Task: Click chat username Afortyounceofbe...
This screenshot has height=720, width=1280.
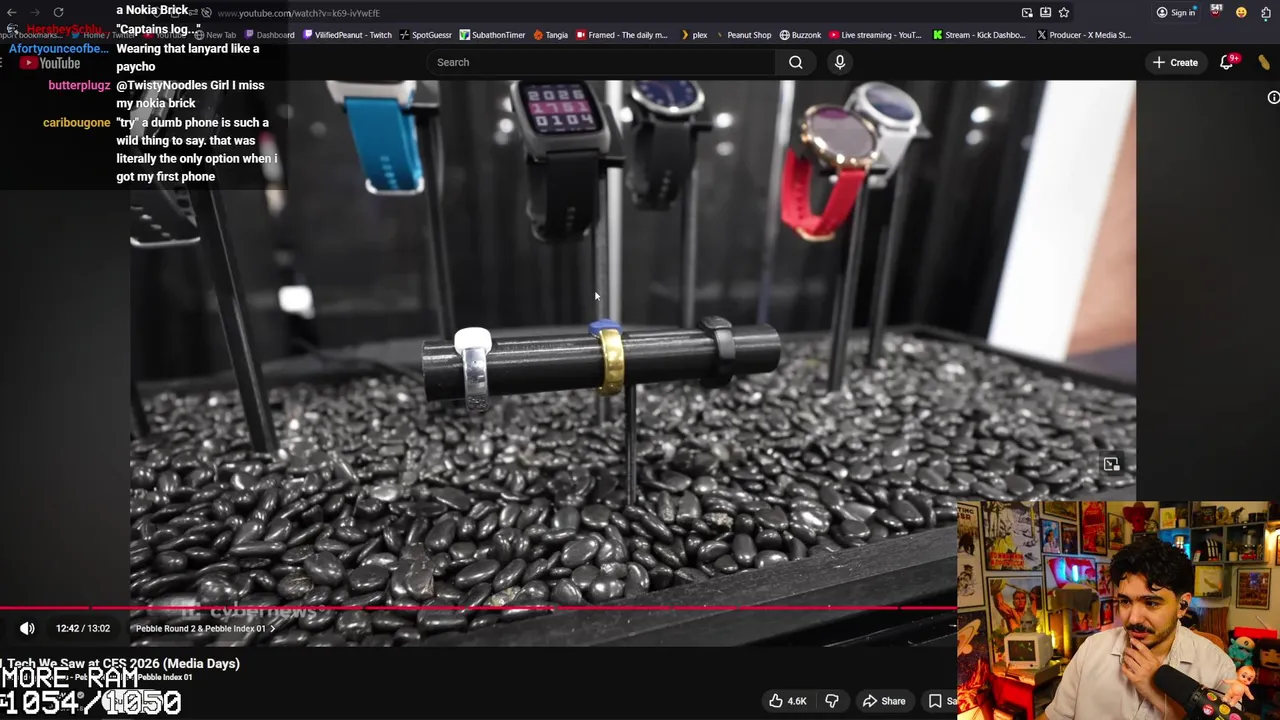Action: pos(59,48)
